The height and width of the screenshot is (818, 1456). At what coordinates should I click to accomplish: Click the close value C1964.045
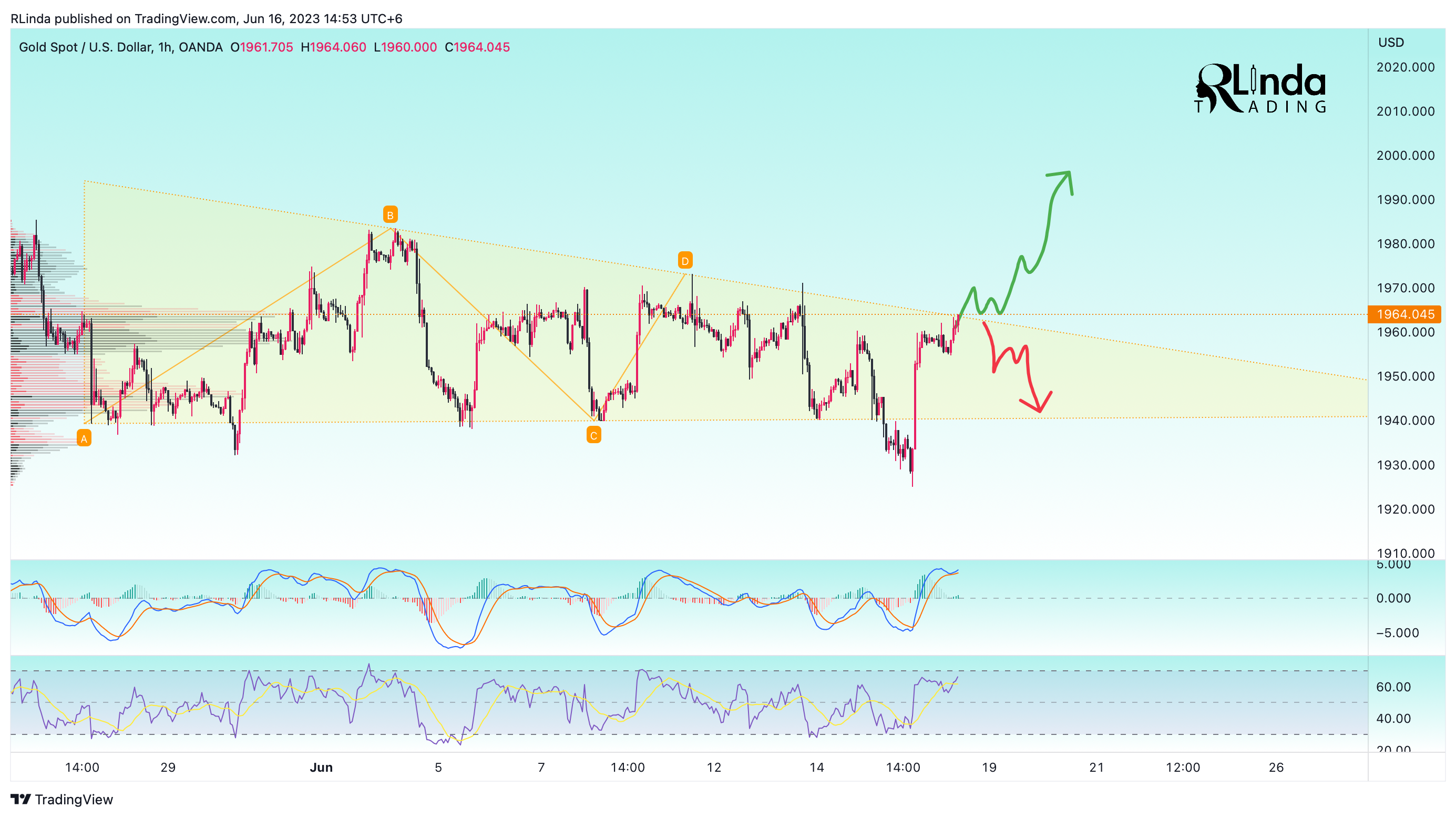478,47
